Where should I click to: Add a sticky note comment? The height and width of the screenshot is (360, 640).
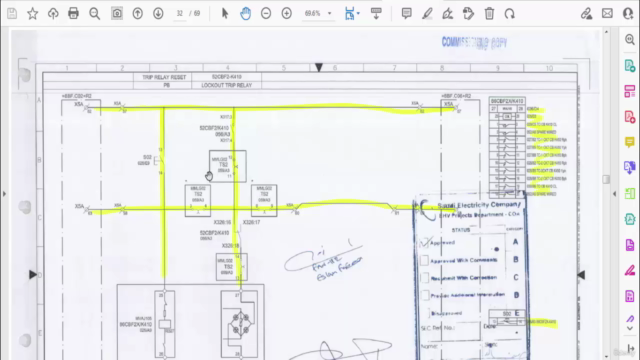[x=407, y=13]
